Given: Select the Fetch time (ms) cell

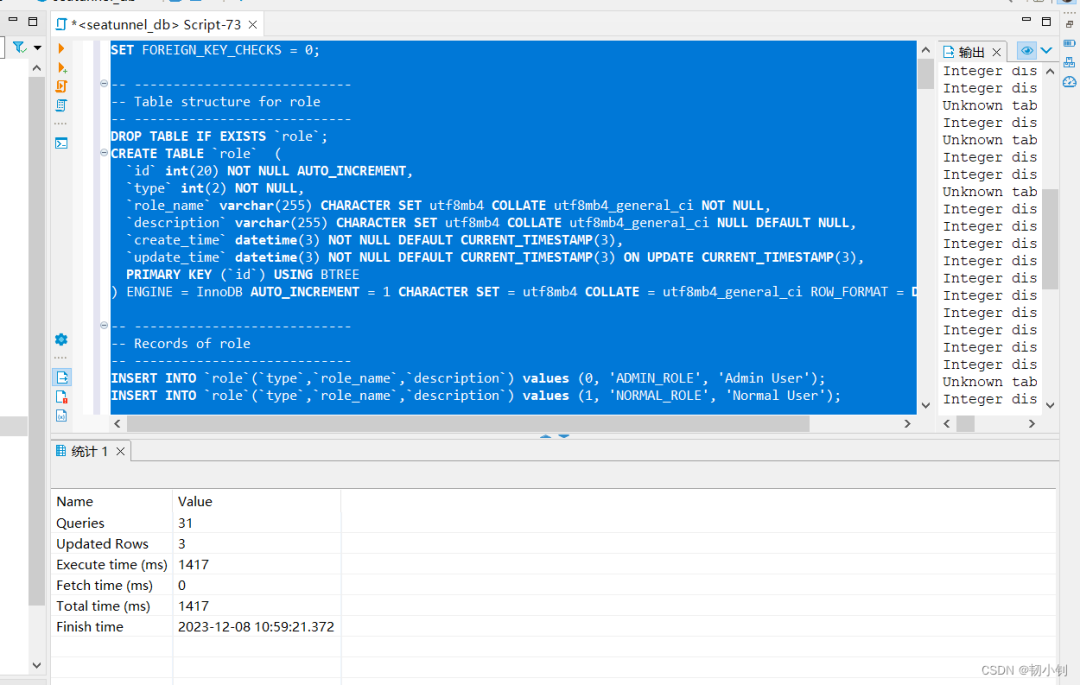Looking at the screenshot, I should (112, 585).
